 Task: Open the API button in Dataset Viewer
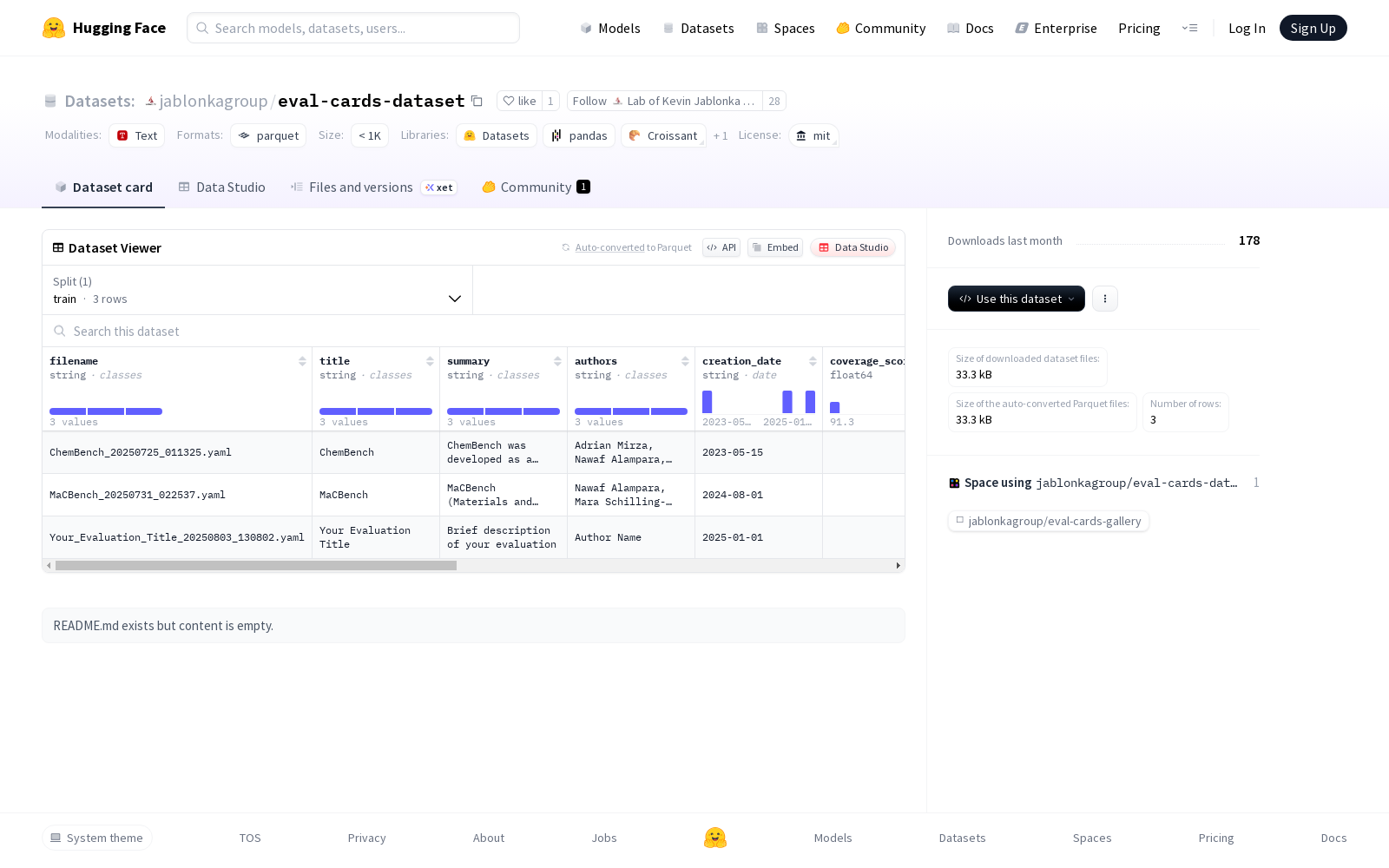pos(721,247)
